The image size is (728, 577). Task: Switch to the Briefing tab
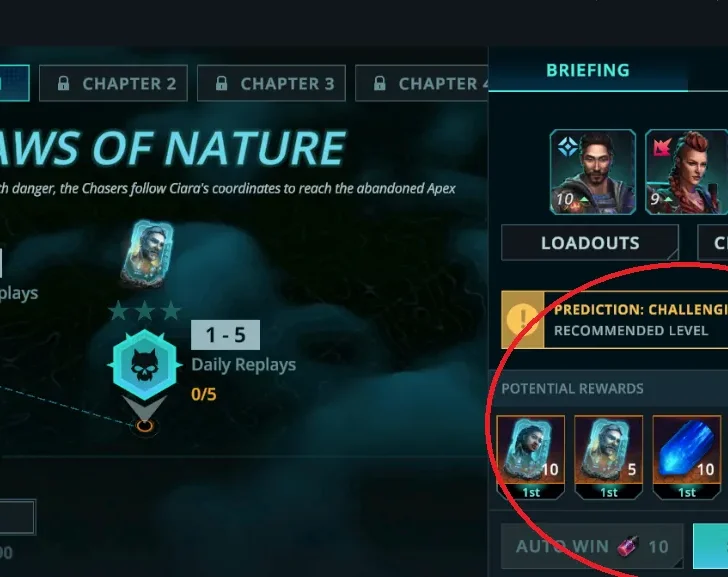(588, 71)
